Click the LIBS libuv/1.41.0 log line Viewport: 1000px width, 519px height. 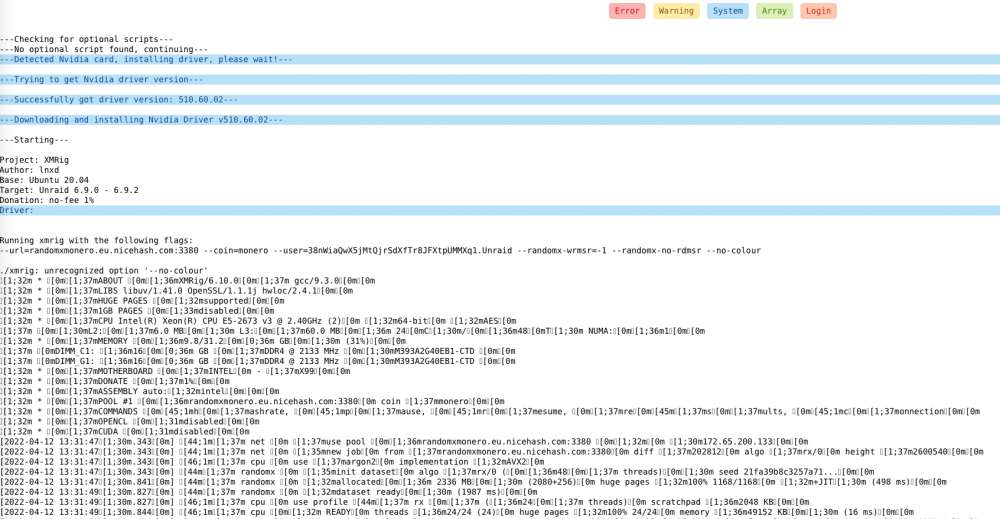pyautogui.click(x=177, y=291)
